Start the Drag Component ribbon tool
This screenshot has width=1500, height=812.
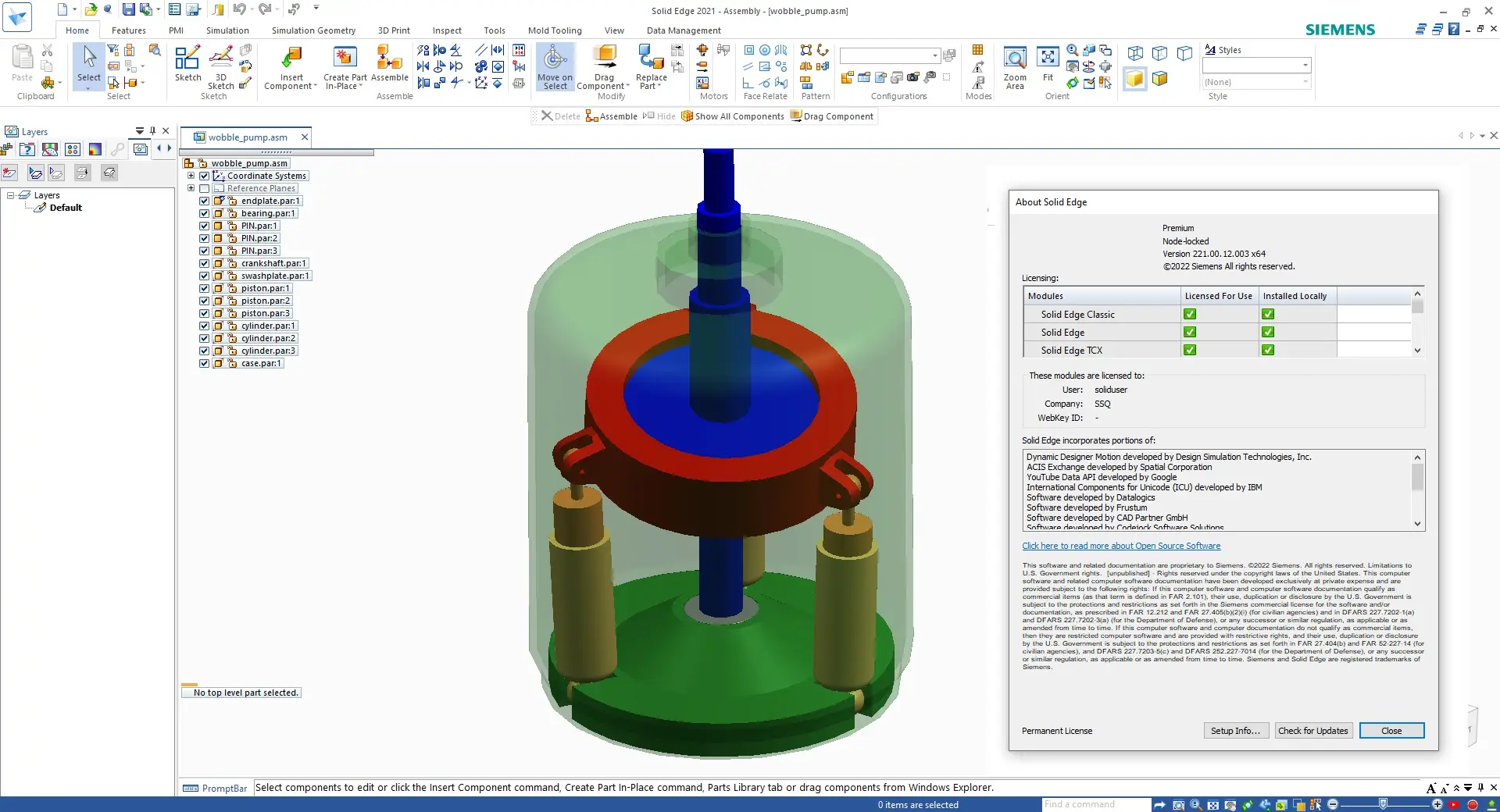point(604,67)
